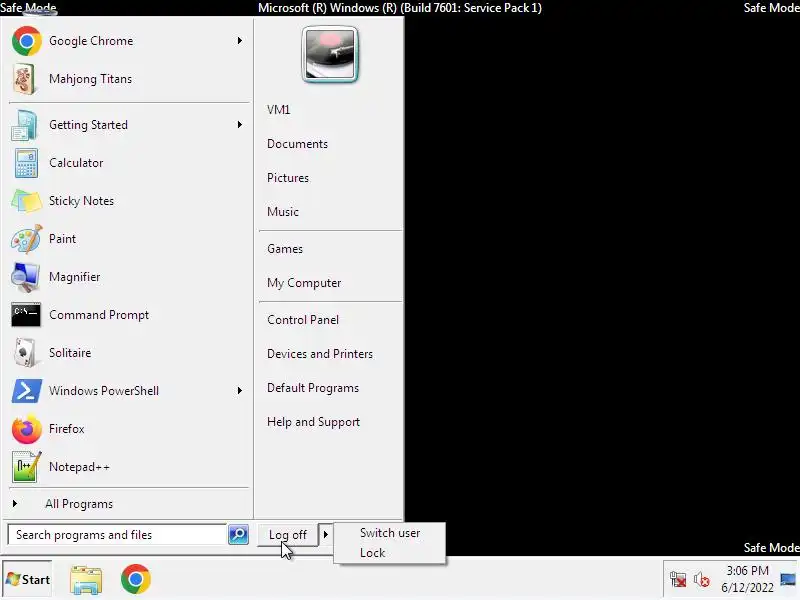Open the Getting Started icon

25,125
